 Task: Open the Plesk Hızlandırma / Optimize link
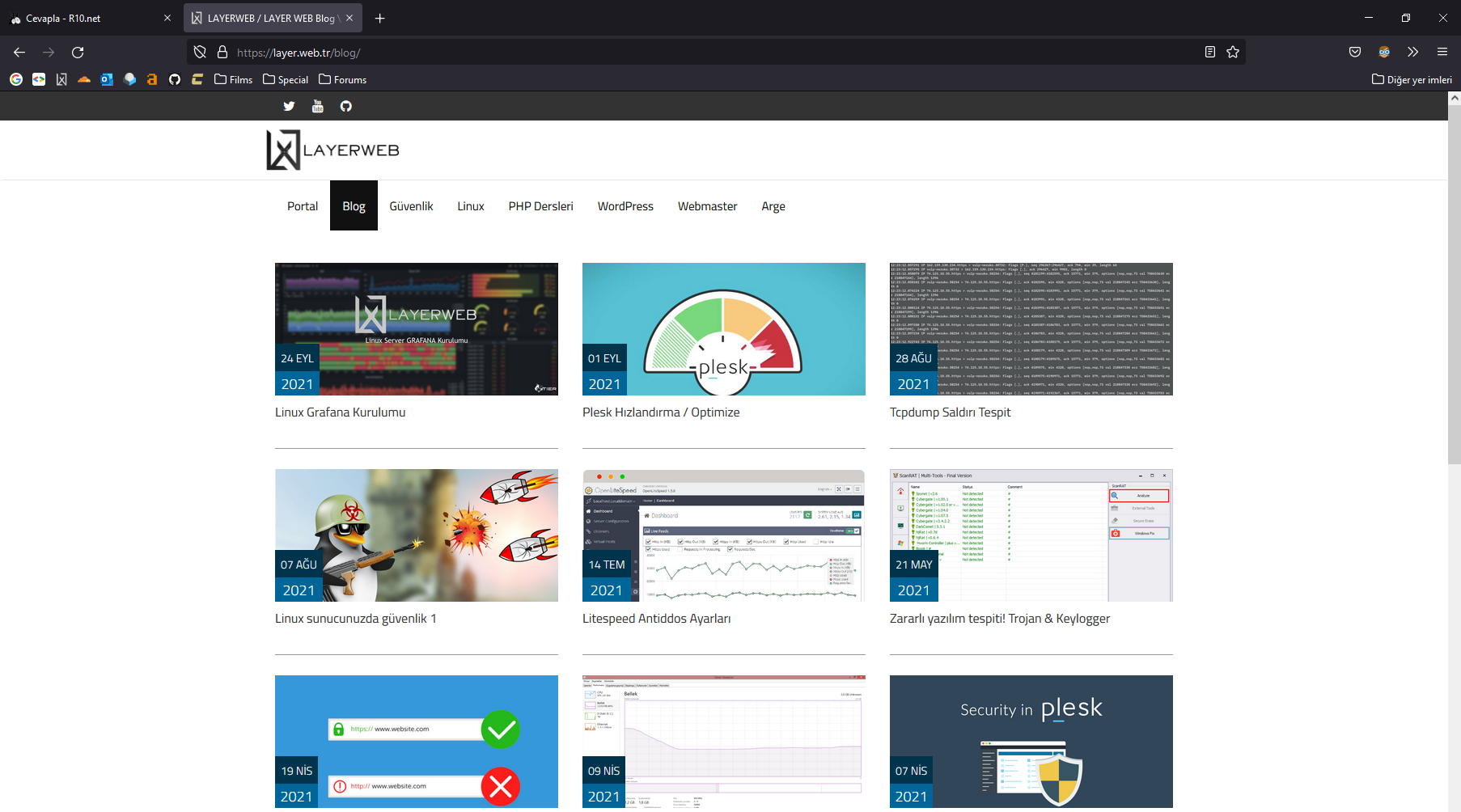661,412
